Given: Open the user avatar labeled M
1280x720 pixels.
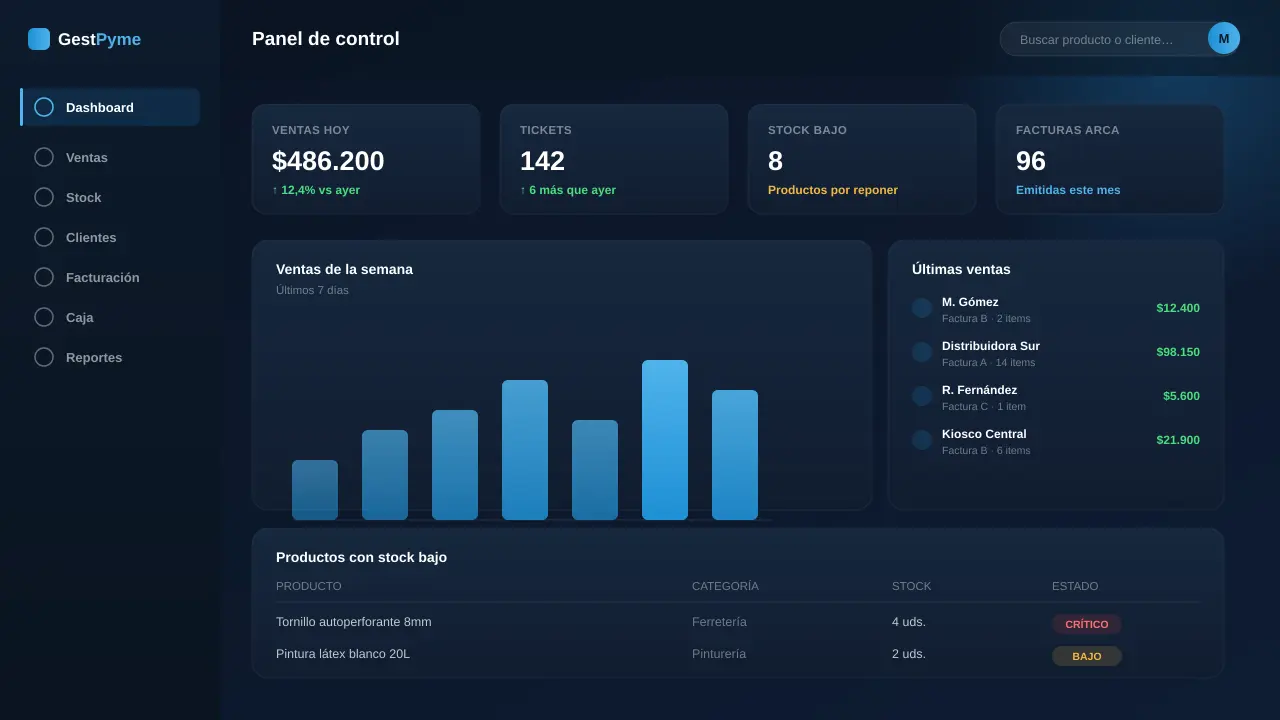Looking at the screenshot, I should coord(1224,38).
